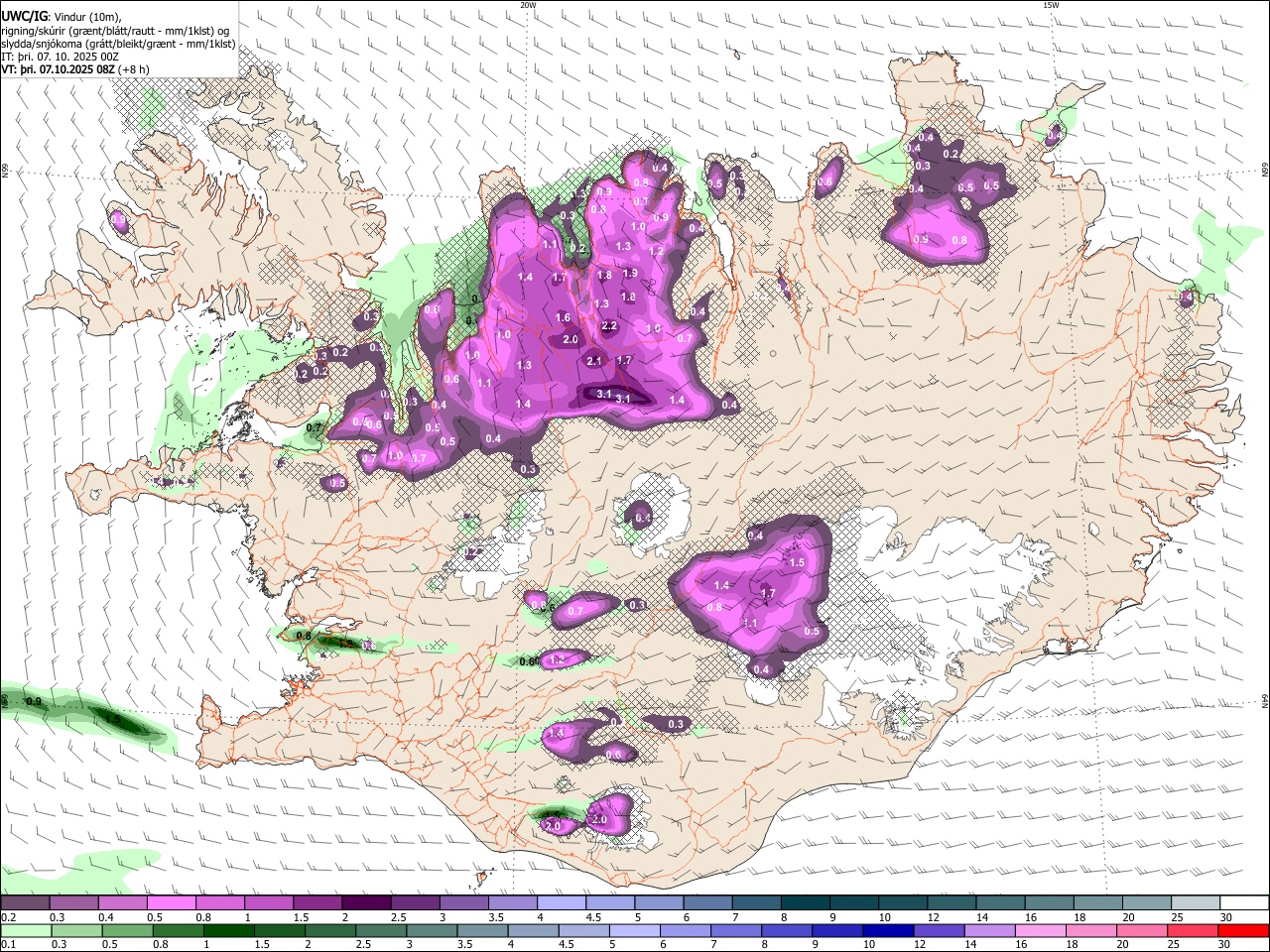Choose the deep navy 10–12 rain legend swatch
The image size is (1270, 952).
(887, 931)
